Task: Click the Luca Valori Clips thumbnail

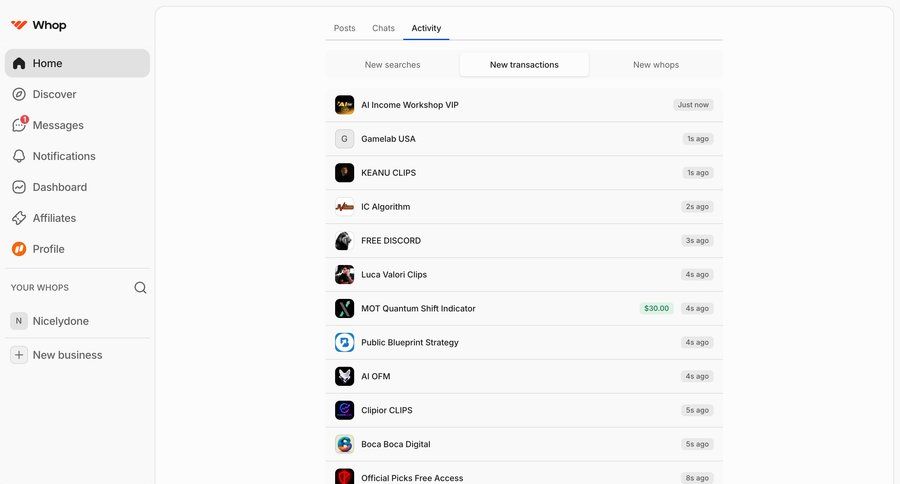Action: [344, 274]
